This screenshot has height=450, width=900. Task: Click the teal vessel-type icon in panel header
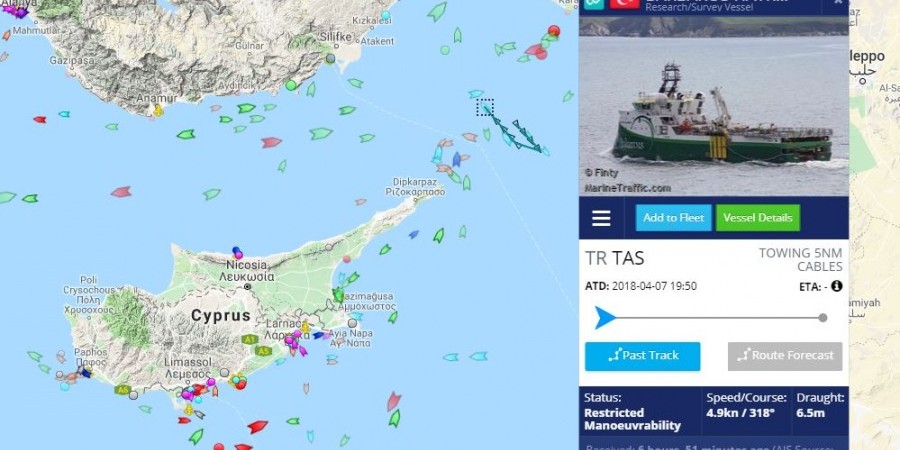pyautogui.click(x=592, y=3)
